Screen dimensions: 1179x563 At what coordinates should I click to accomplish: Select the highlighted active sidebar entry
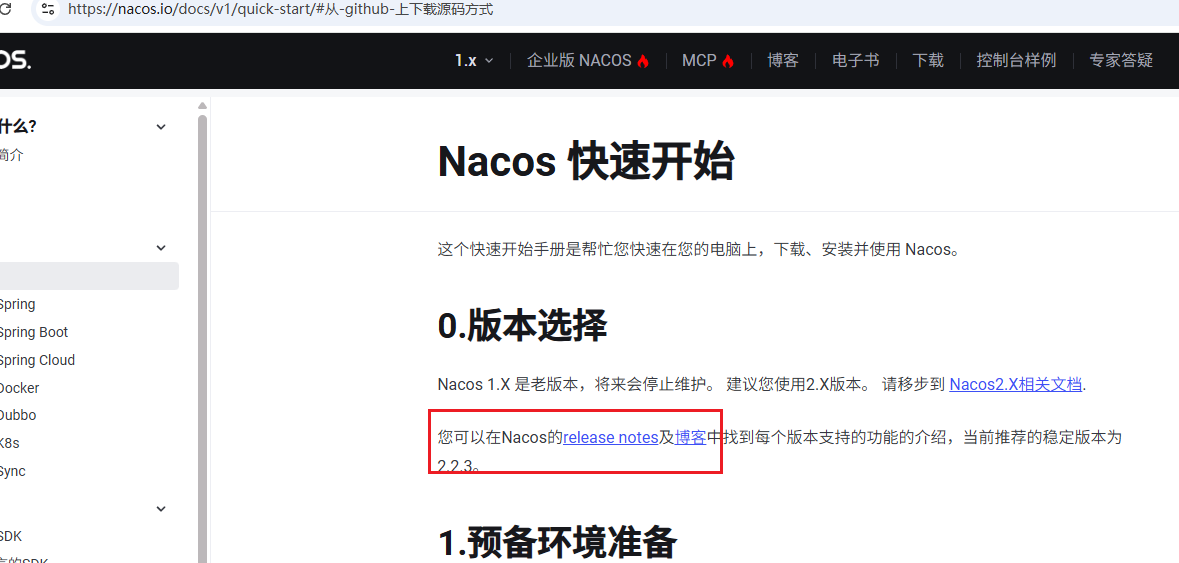[89, 276]
